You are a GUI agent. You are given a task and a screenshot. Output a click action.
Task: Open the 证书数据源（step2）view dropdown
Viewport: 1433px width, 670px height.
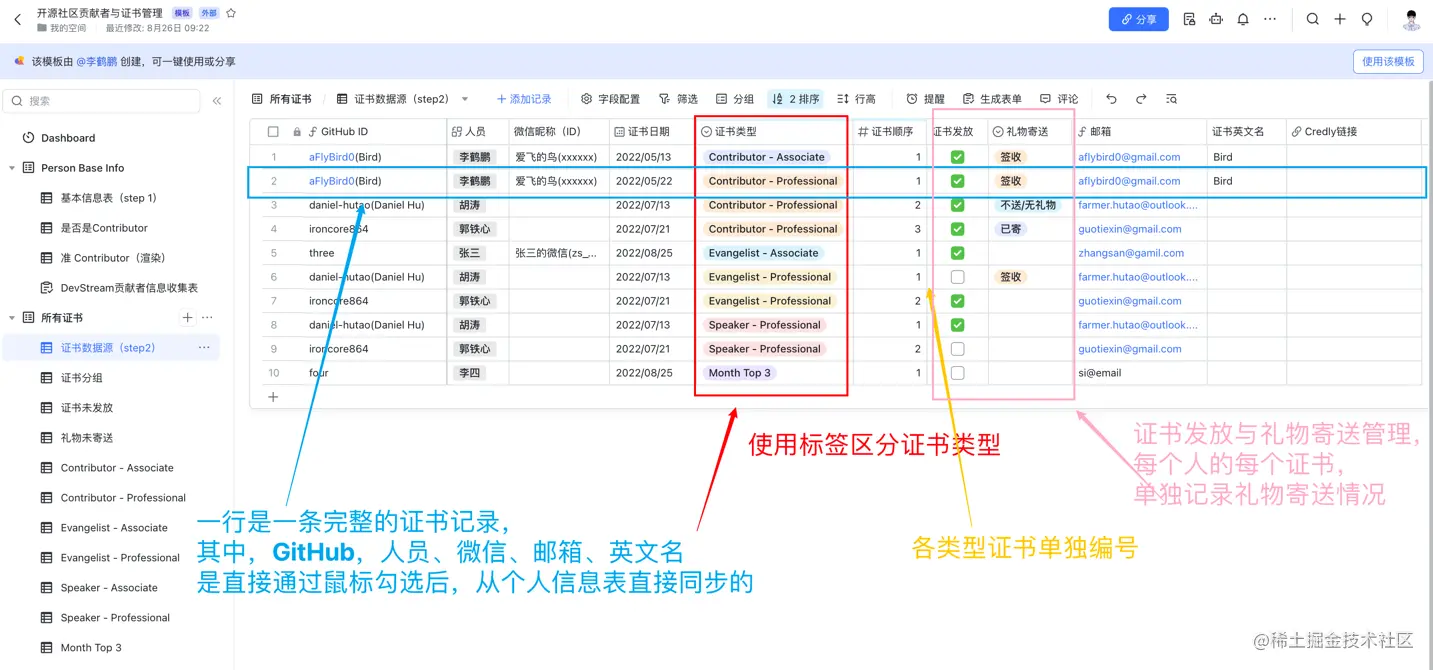coord(463,98)
